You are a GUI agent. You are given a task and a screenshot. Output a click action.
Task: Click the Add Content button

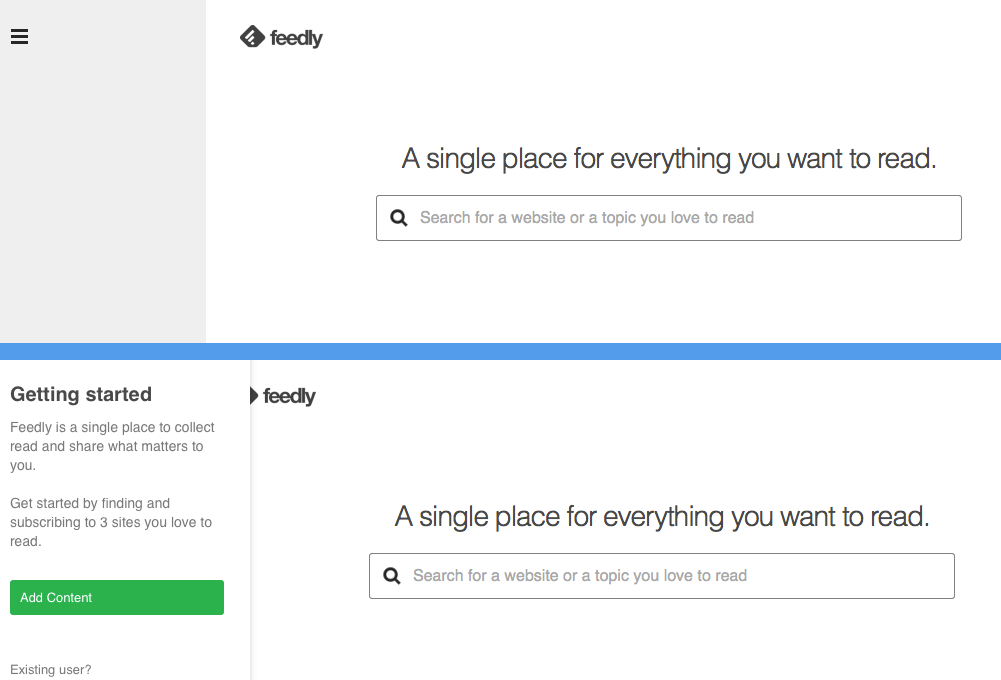point(116,597)
